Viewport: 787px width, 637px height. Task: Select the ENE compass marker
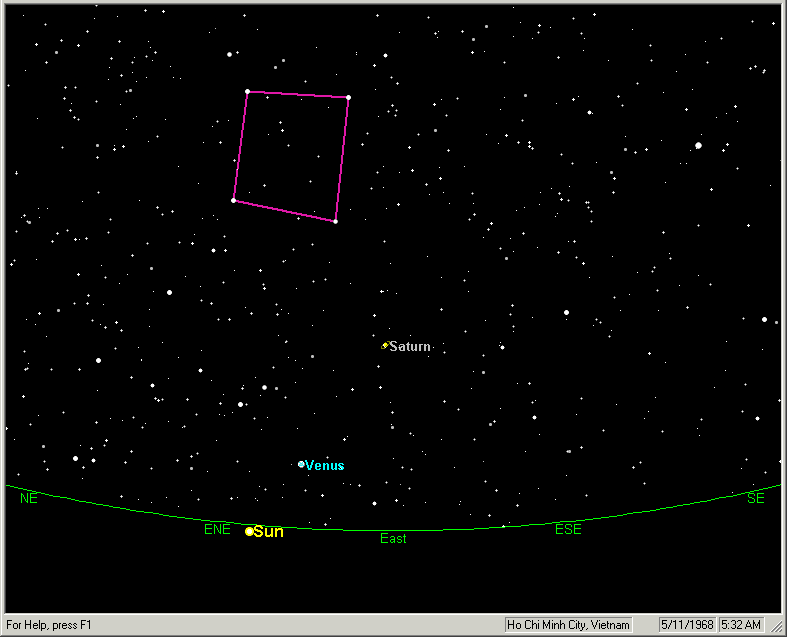(x=217, y=530)
